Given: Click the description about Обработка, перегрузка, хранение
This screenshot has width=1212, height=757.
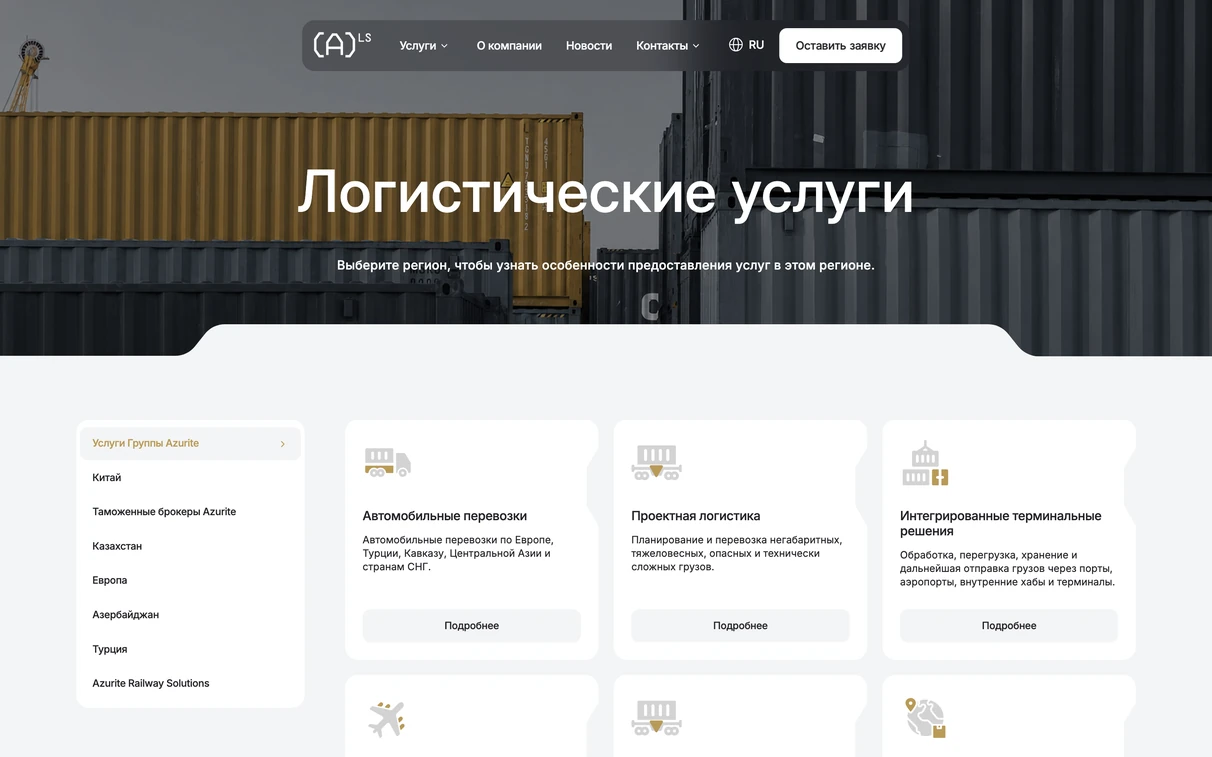Looking at the screenshot, I should point(1007,568).
